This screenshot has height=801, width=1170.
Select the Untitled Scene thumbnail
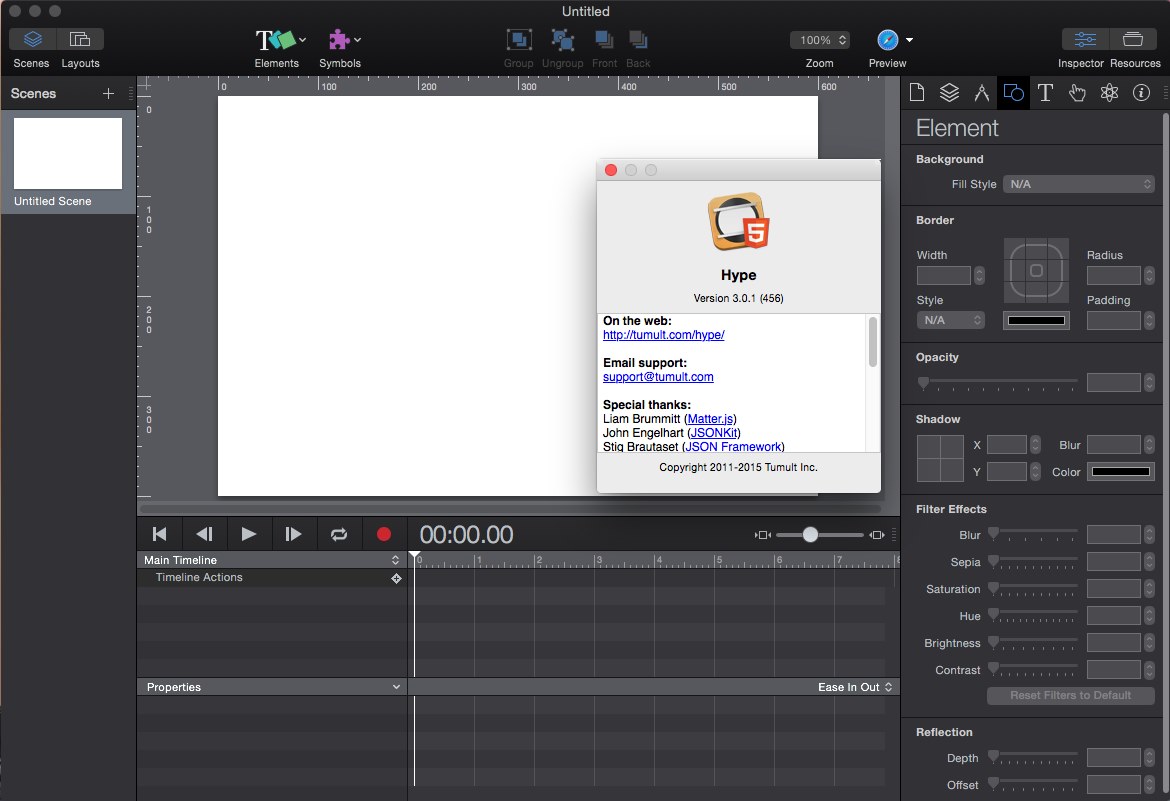pyautogui.click(x=68, y=153)
